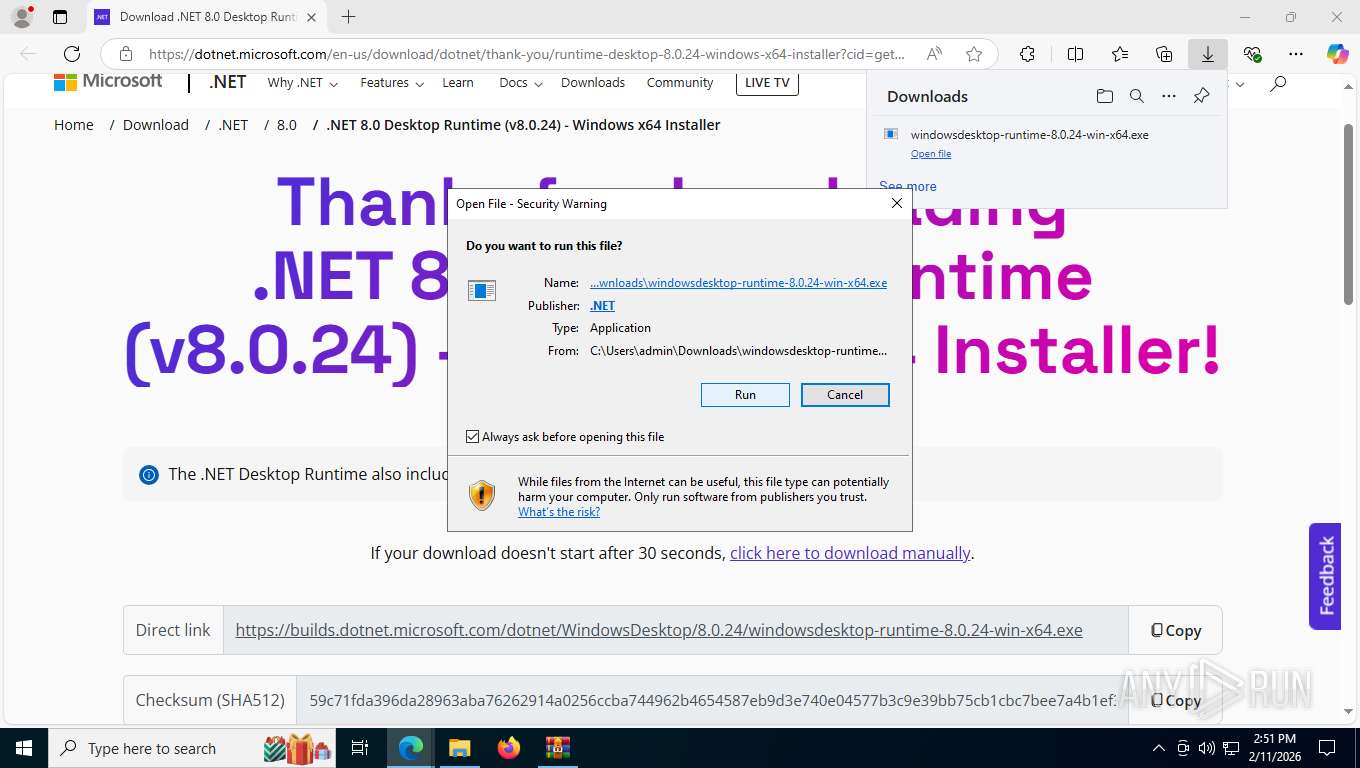Open the Learn menu item

(x=458, y=83)
